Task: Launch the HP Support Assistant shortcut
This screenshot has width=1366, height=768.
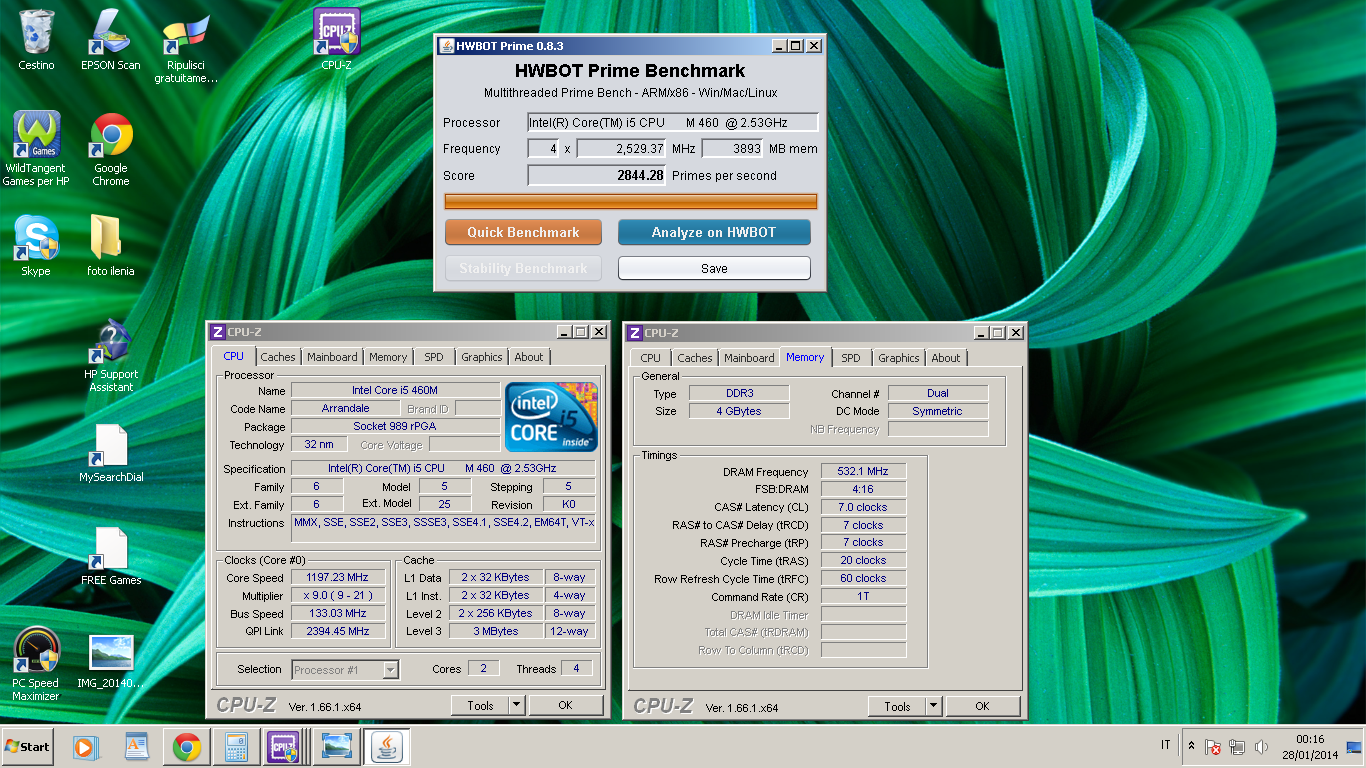Action: pos(111,356)
